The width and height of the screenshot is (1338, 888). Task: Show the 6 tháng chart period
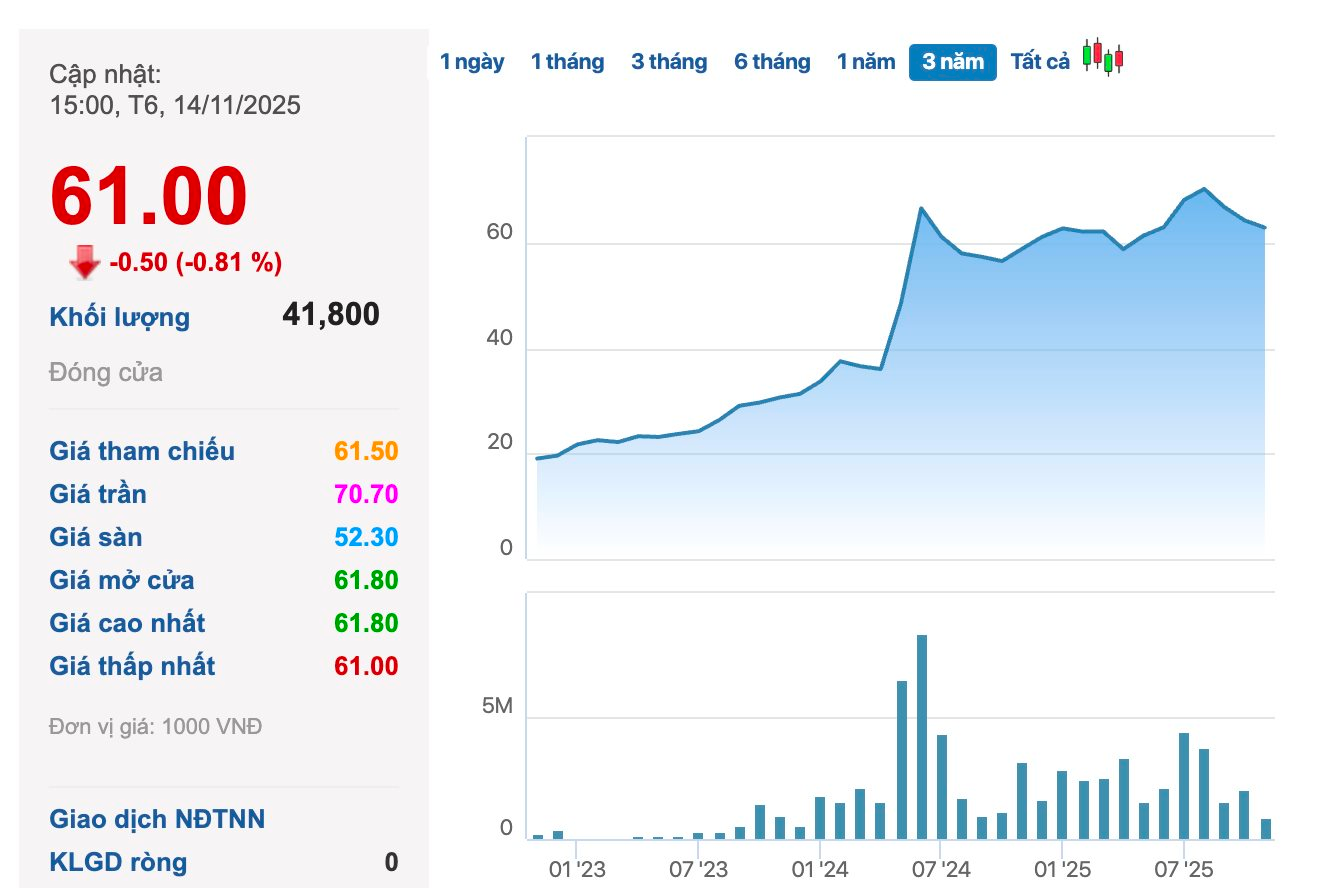(772, 62)
